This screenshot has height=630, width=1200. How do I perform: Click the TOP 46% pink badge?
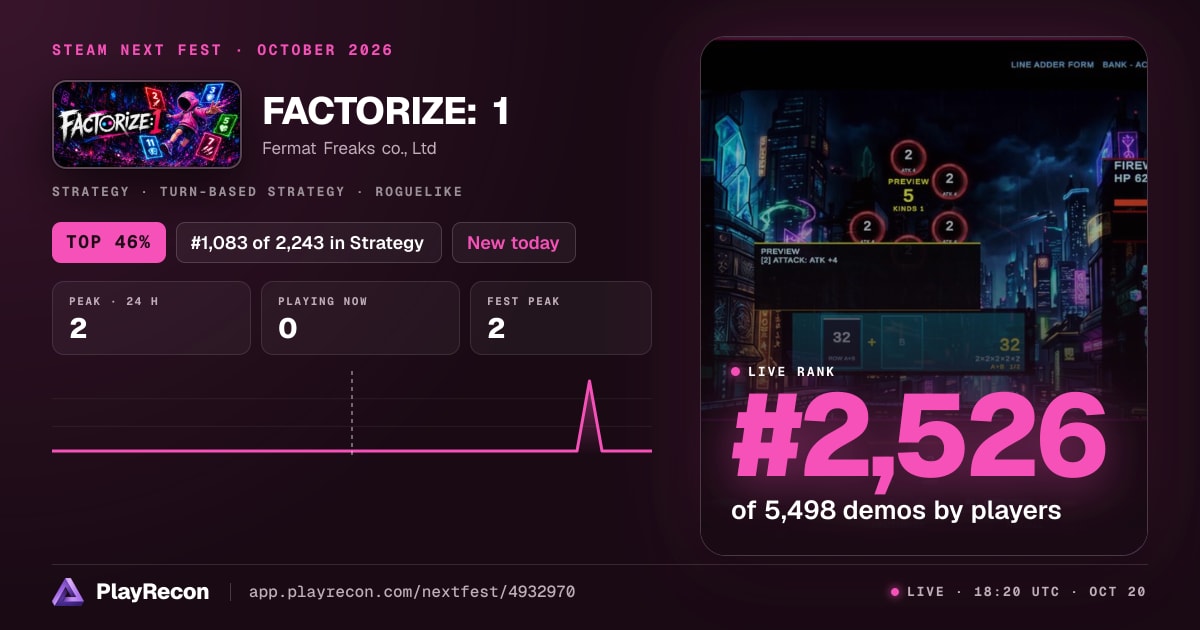coord(109,242)
